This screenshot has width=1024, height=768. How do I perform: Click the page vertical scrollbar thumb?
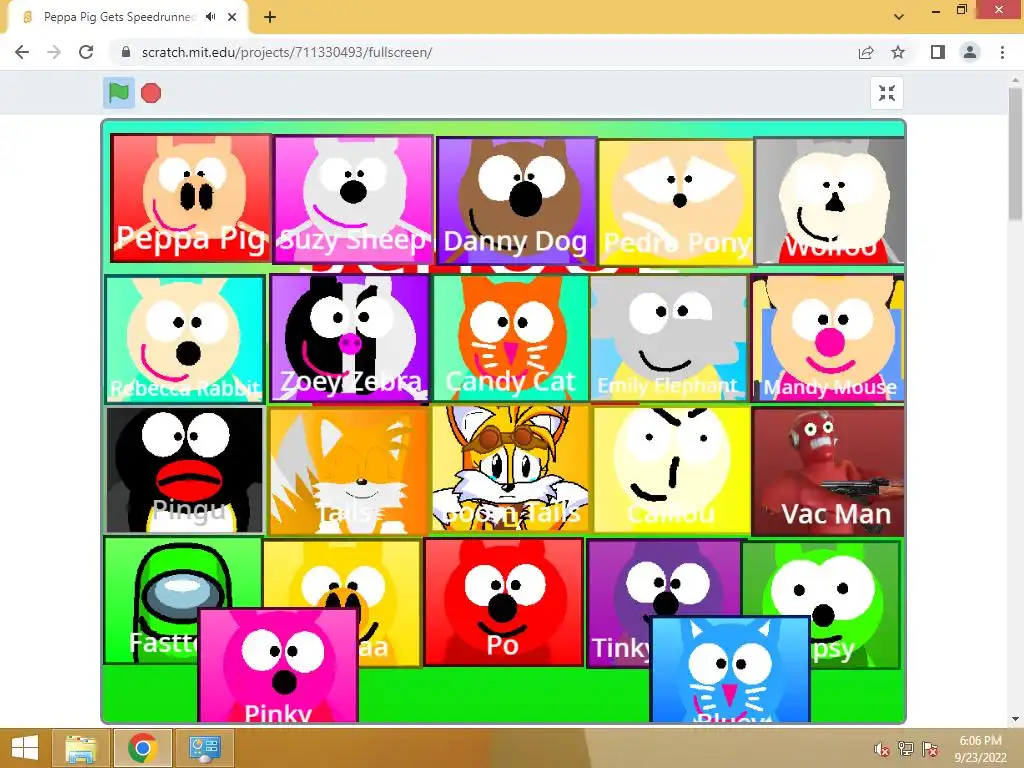point(1016,153)
